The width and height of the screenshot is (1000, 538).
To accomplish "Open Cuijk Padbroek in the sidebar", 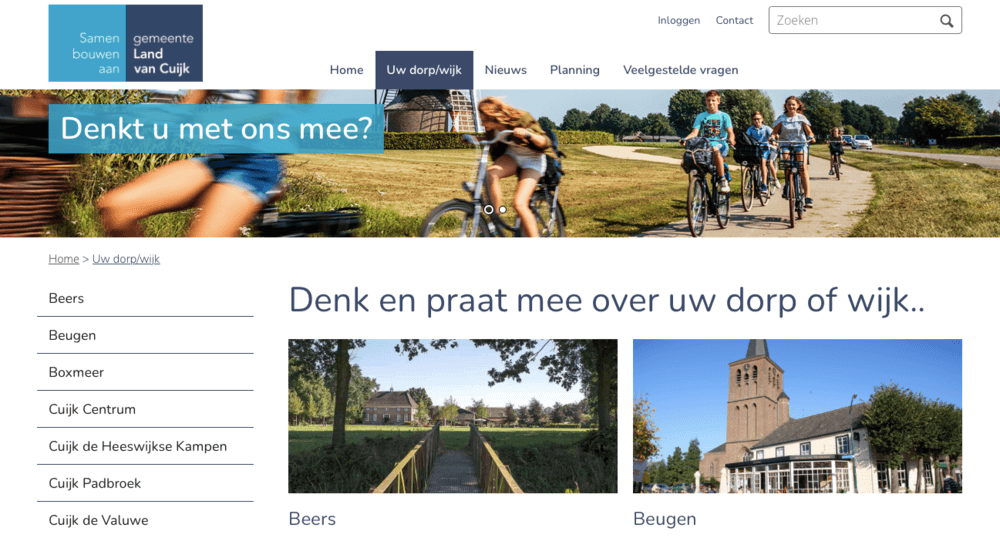I will [x=145, y=483].
